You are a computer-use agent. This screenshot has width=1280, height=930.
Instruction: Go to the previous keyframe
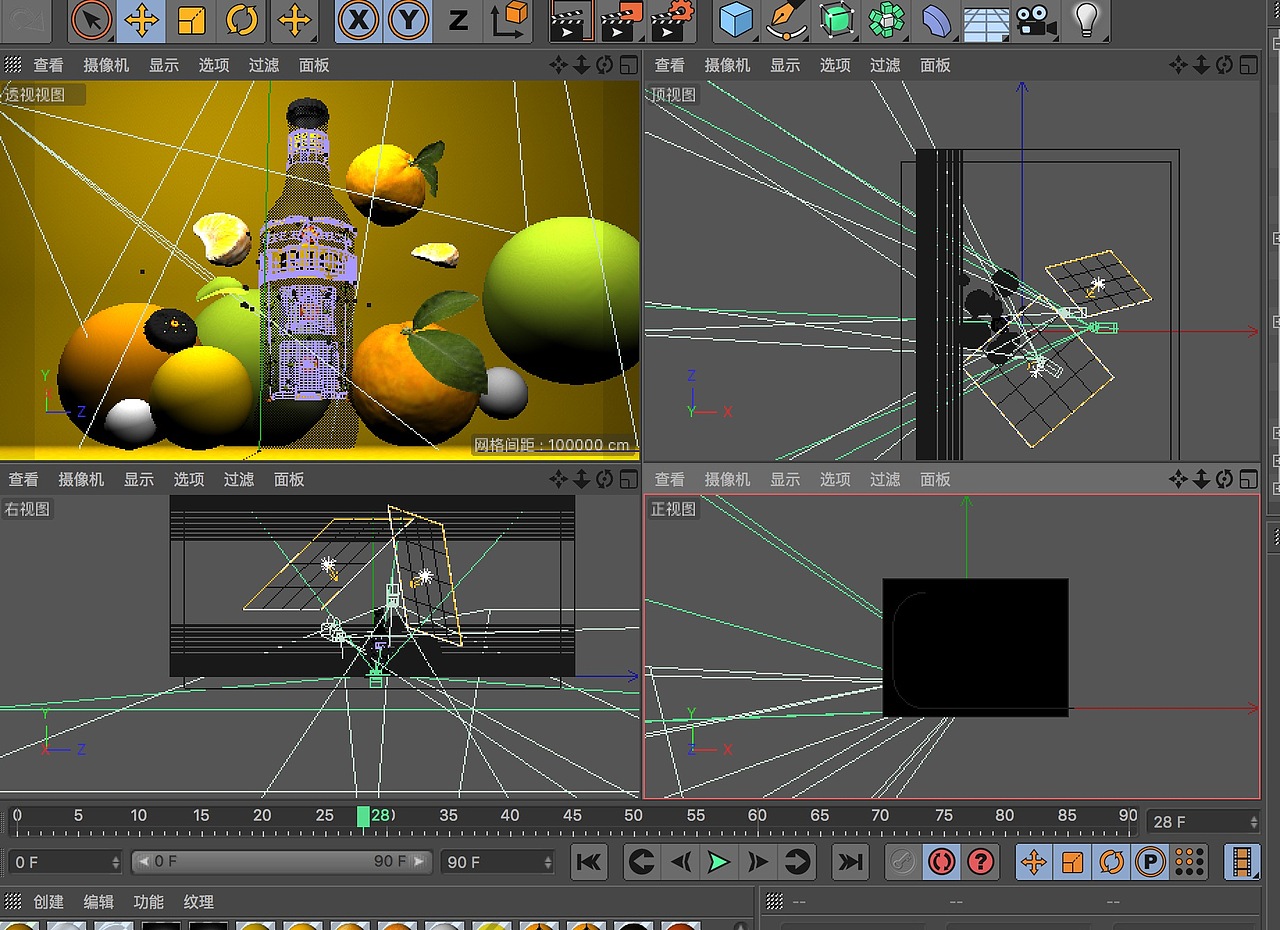(x=642, y=861)
